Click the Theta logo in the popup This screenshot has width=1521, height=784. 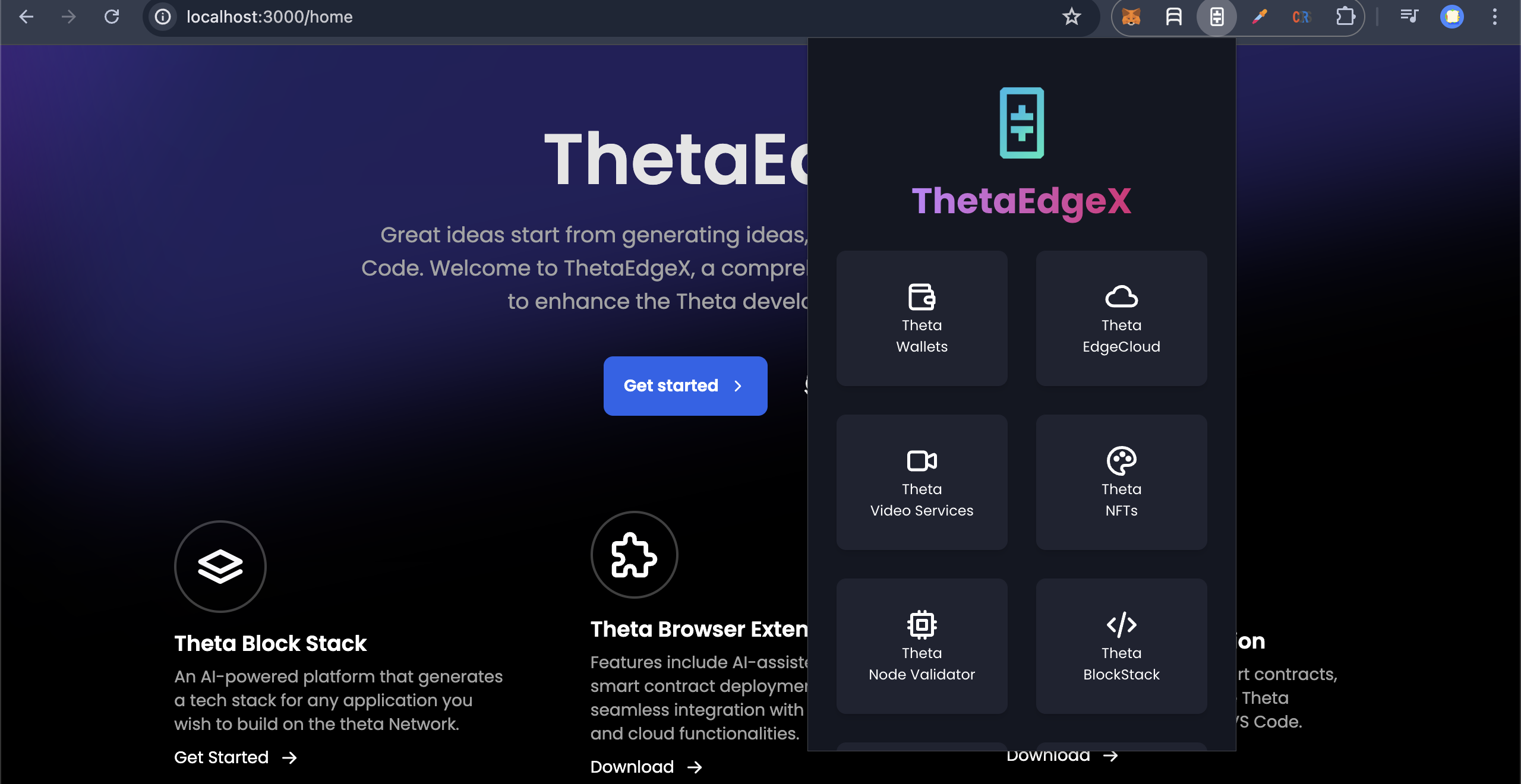coord(1022,123)
